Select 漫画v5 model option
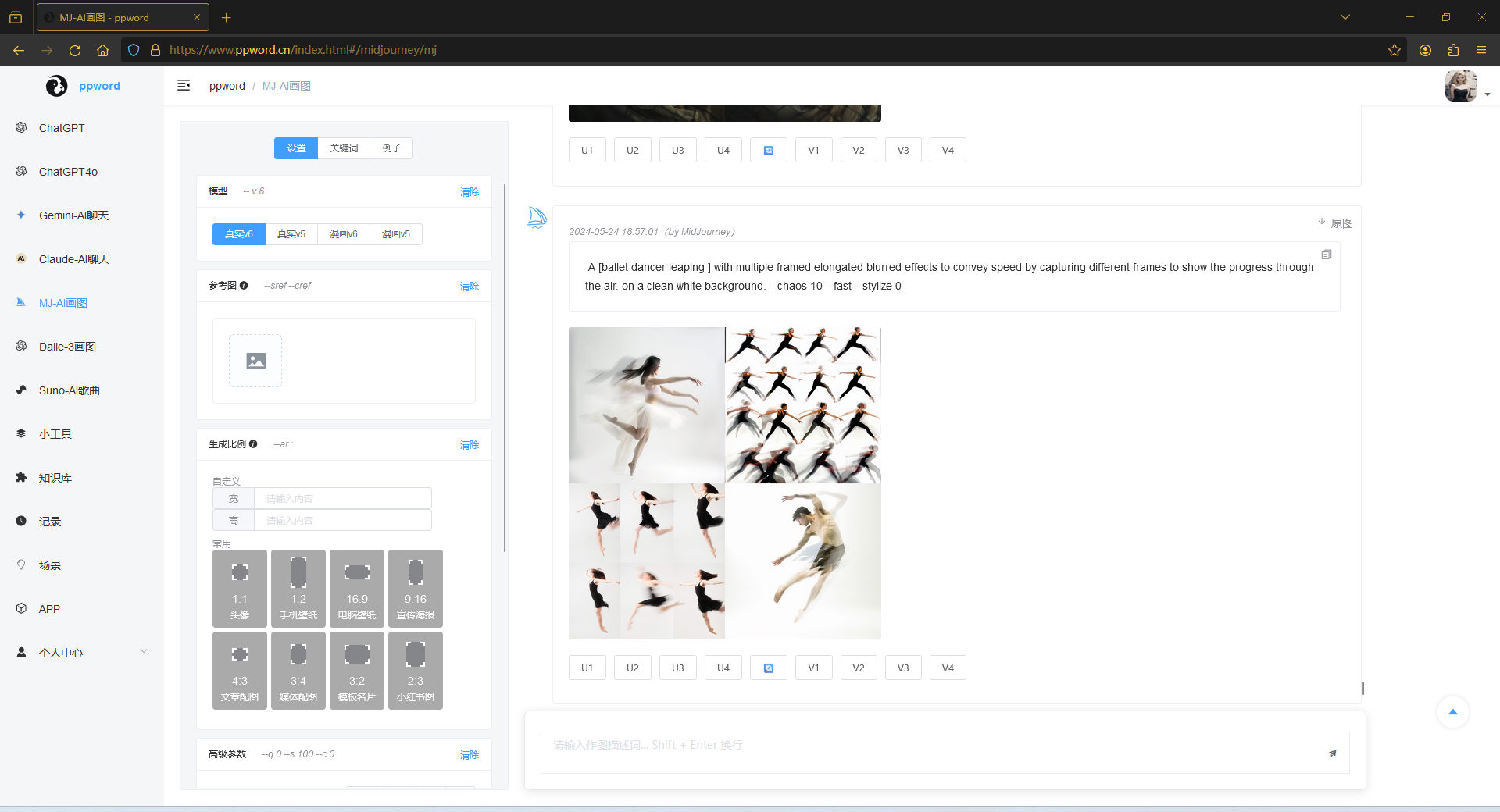This screenshot has height=812, width=1500. tap(396, 234)
